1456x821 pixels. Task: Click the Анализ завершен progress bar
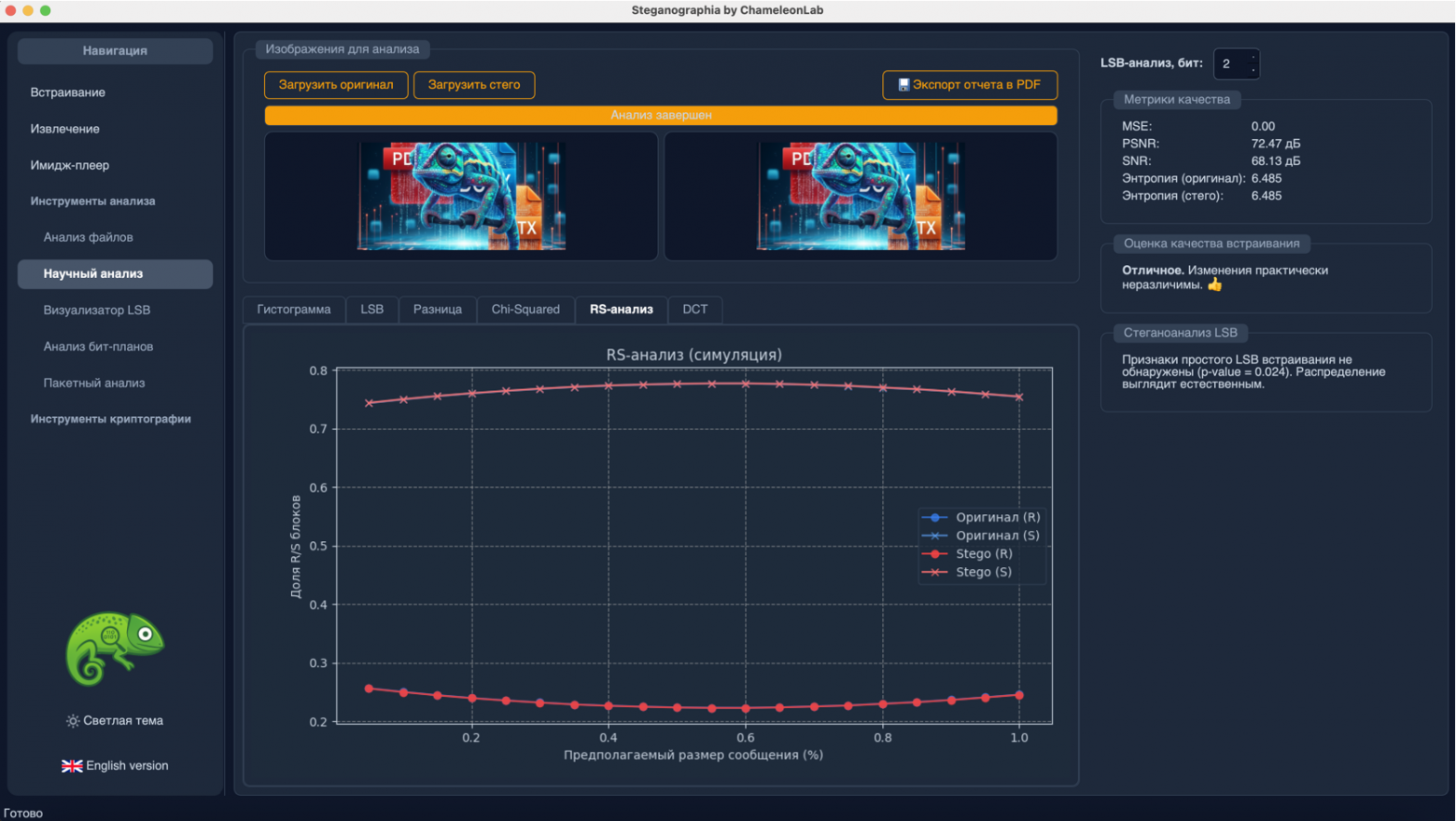(661, 116)
